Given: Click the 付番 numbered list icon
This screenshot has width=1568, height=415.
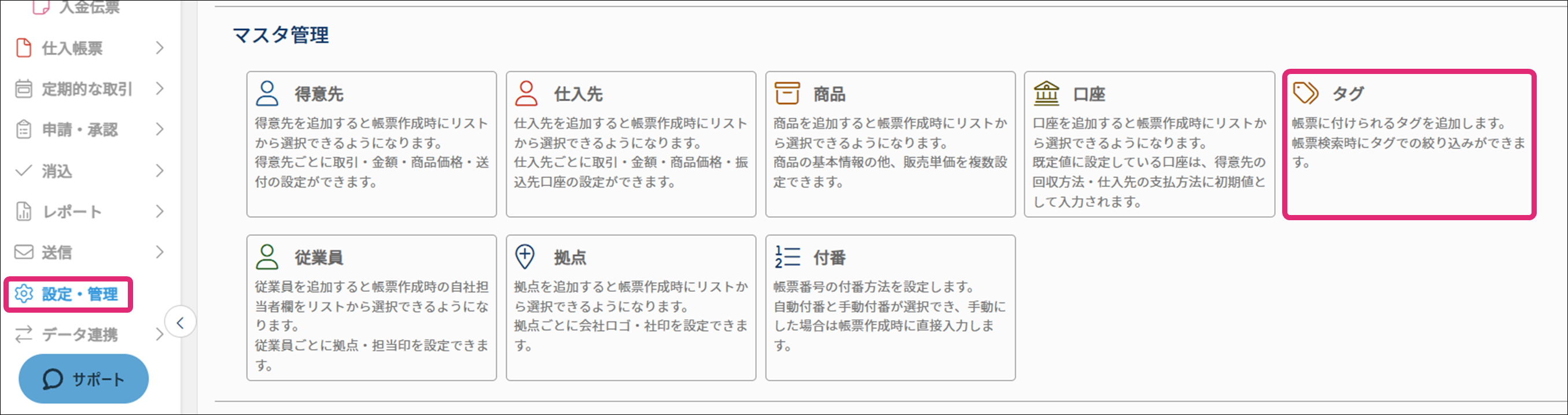Looking at the screenshot, I should tap(786, 257).
